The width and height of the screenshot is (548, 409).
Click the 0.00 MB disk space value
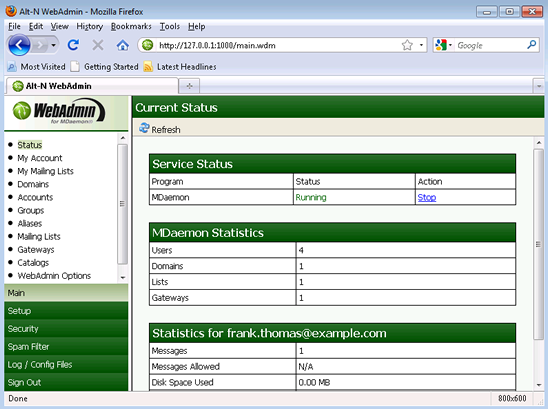(x=314, y=382)
